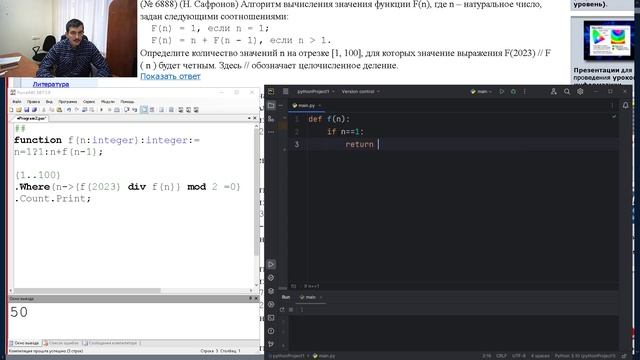Screen dimensions: 640x360
Task: Open Search Everywhere magnifier in PyCharm
Action: [567, 91]
